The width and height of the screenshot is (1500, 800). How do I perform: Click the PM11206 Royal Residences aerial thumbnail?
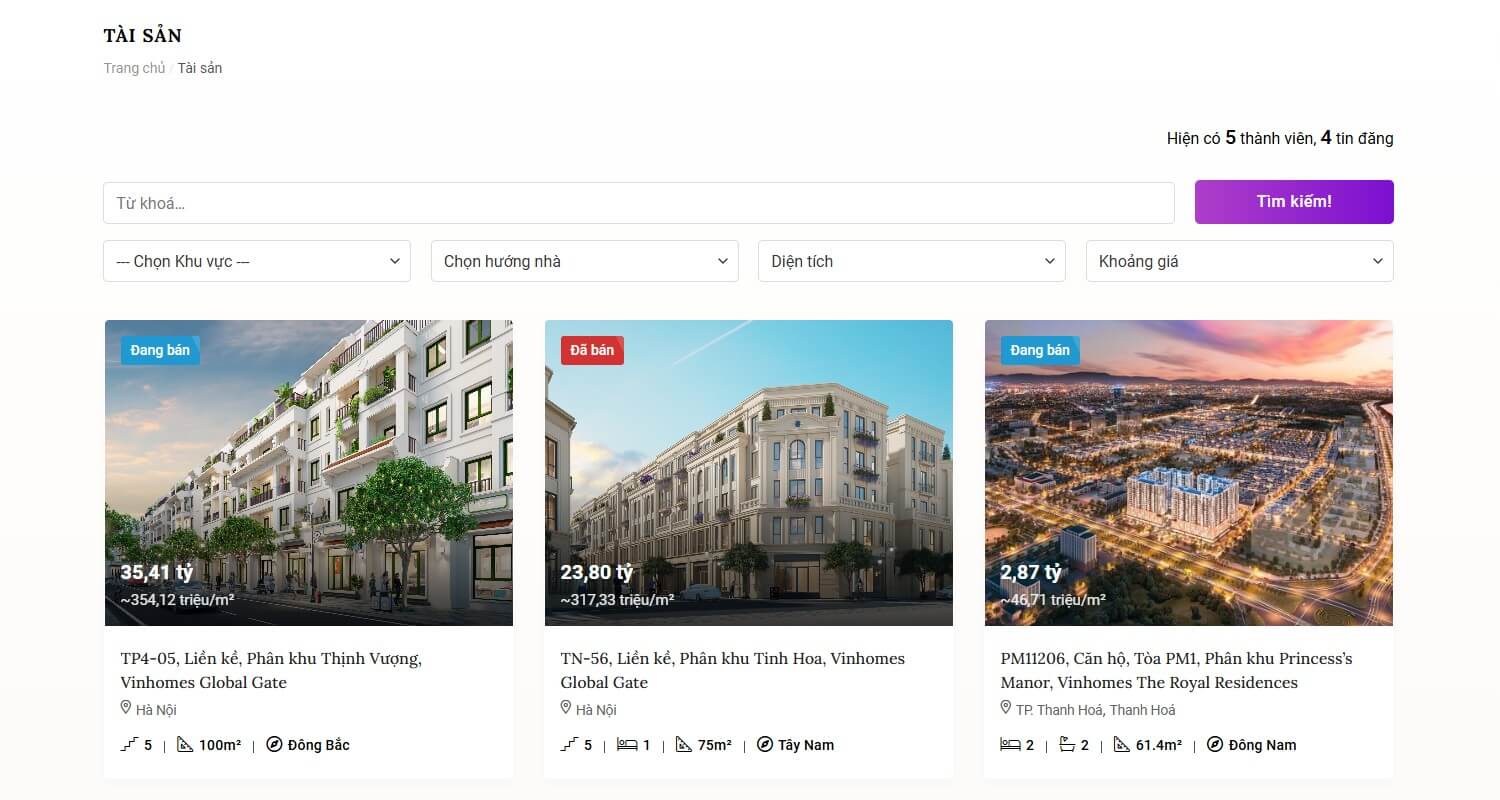(x=1189, y=473)
